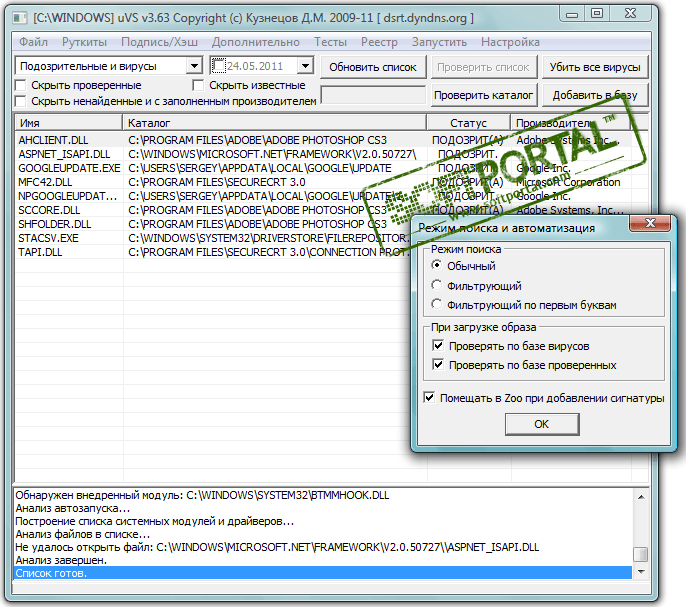Open the Руткиты menu

point(84,42)
